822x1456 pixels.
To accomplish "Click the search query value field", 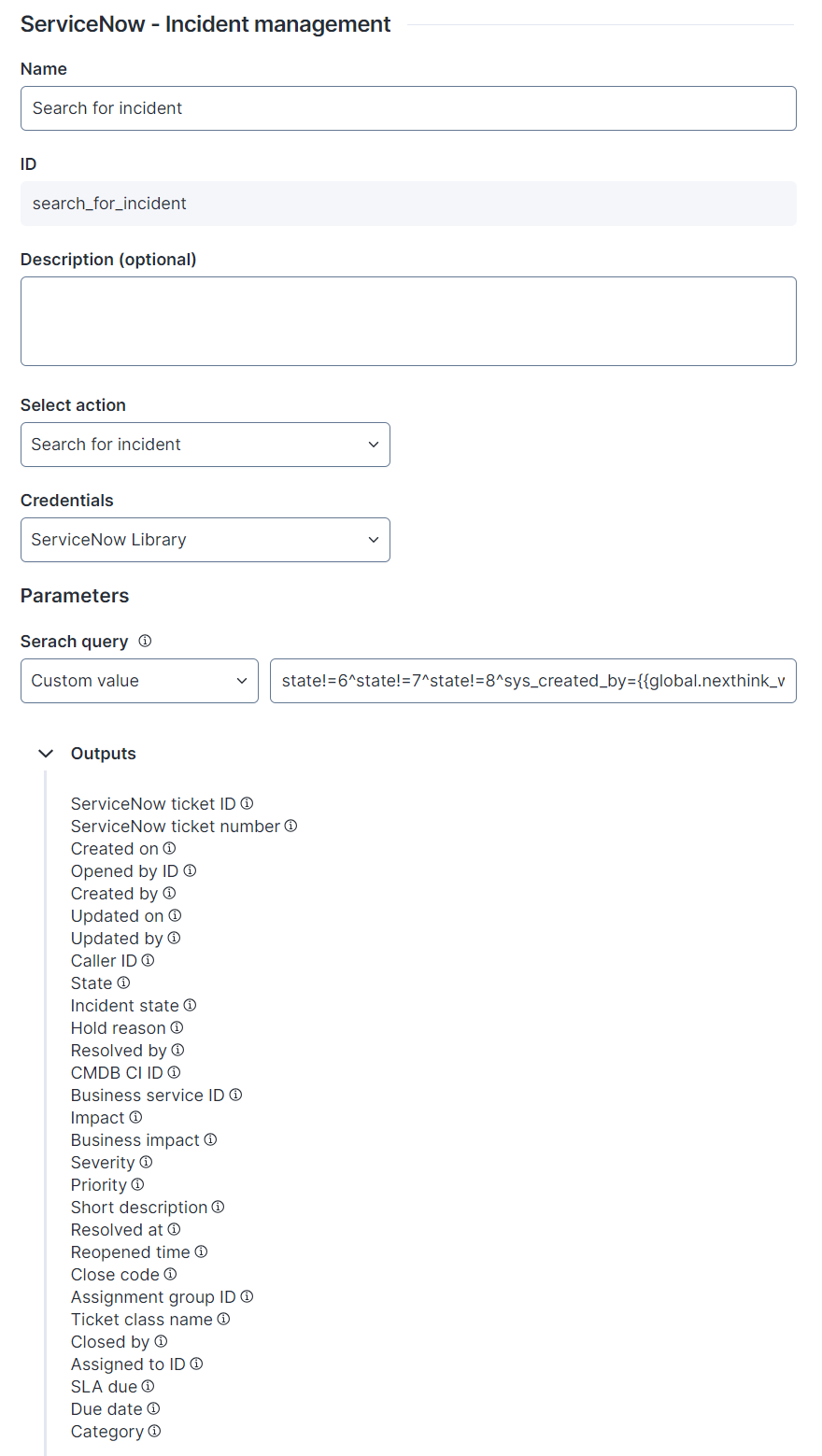I will pyautogui.click(x=532, y=681).
